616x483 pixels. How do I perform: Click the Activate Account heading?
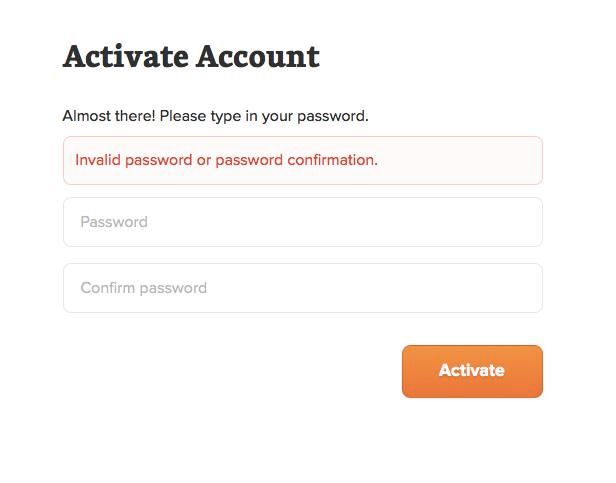(x=191, y=57)
